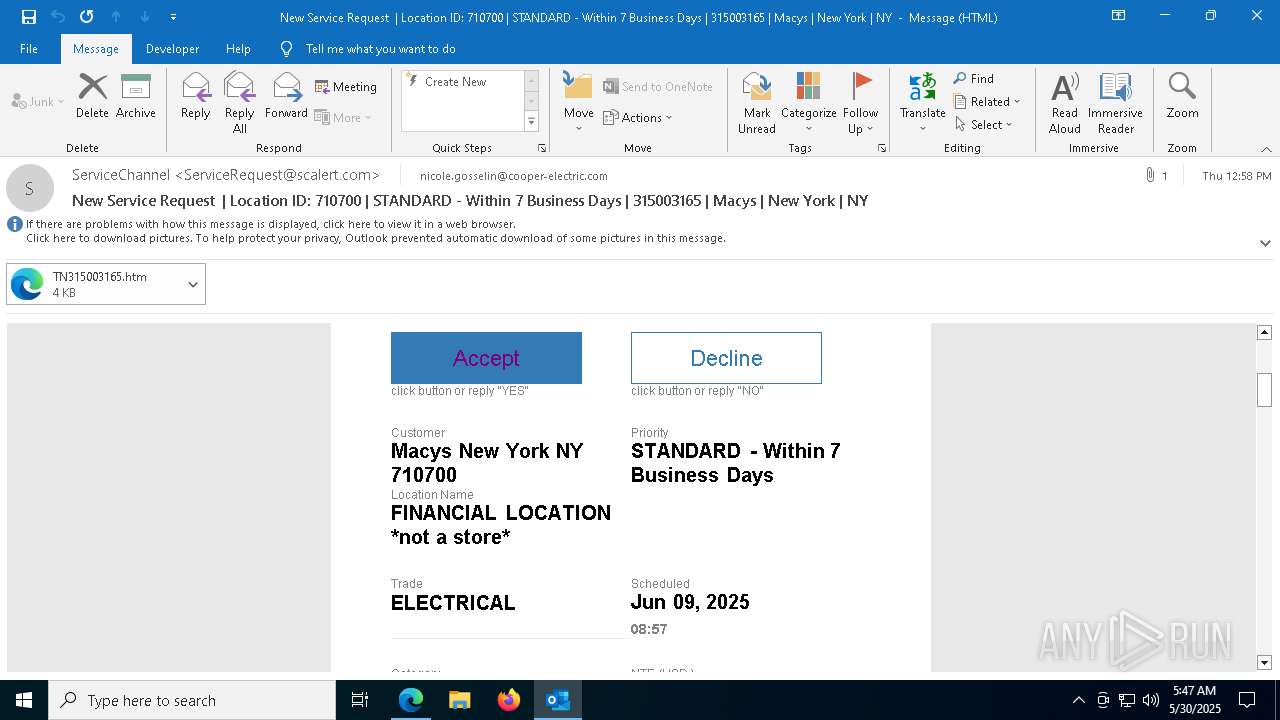Screen dimensions: 1280x720
Task: Switch to the Message tab
Action: tap(96, 49)
